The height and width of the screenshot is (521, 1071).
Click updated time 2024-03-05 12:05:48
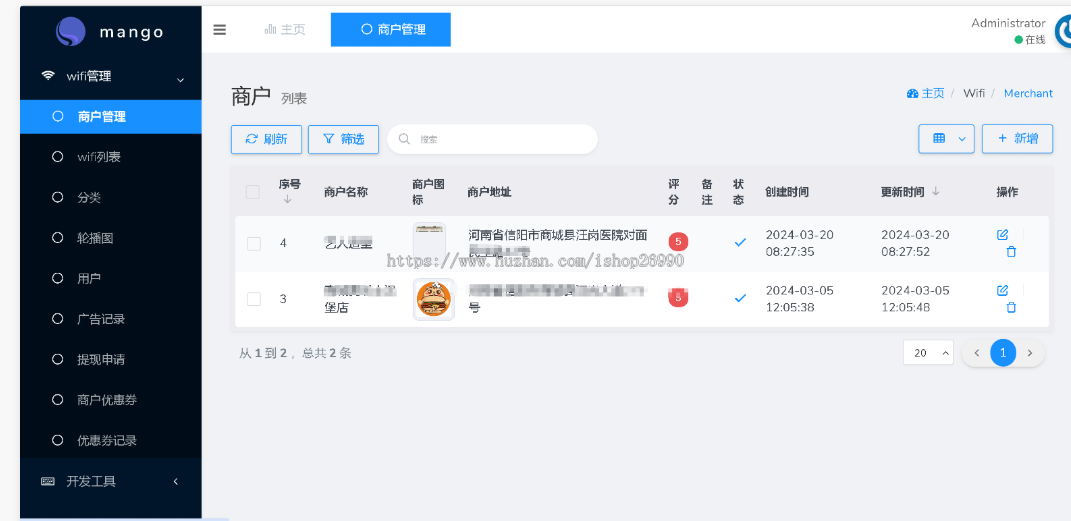[915, 299]
